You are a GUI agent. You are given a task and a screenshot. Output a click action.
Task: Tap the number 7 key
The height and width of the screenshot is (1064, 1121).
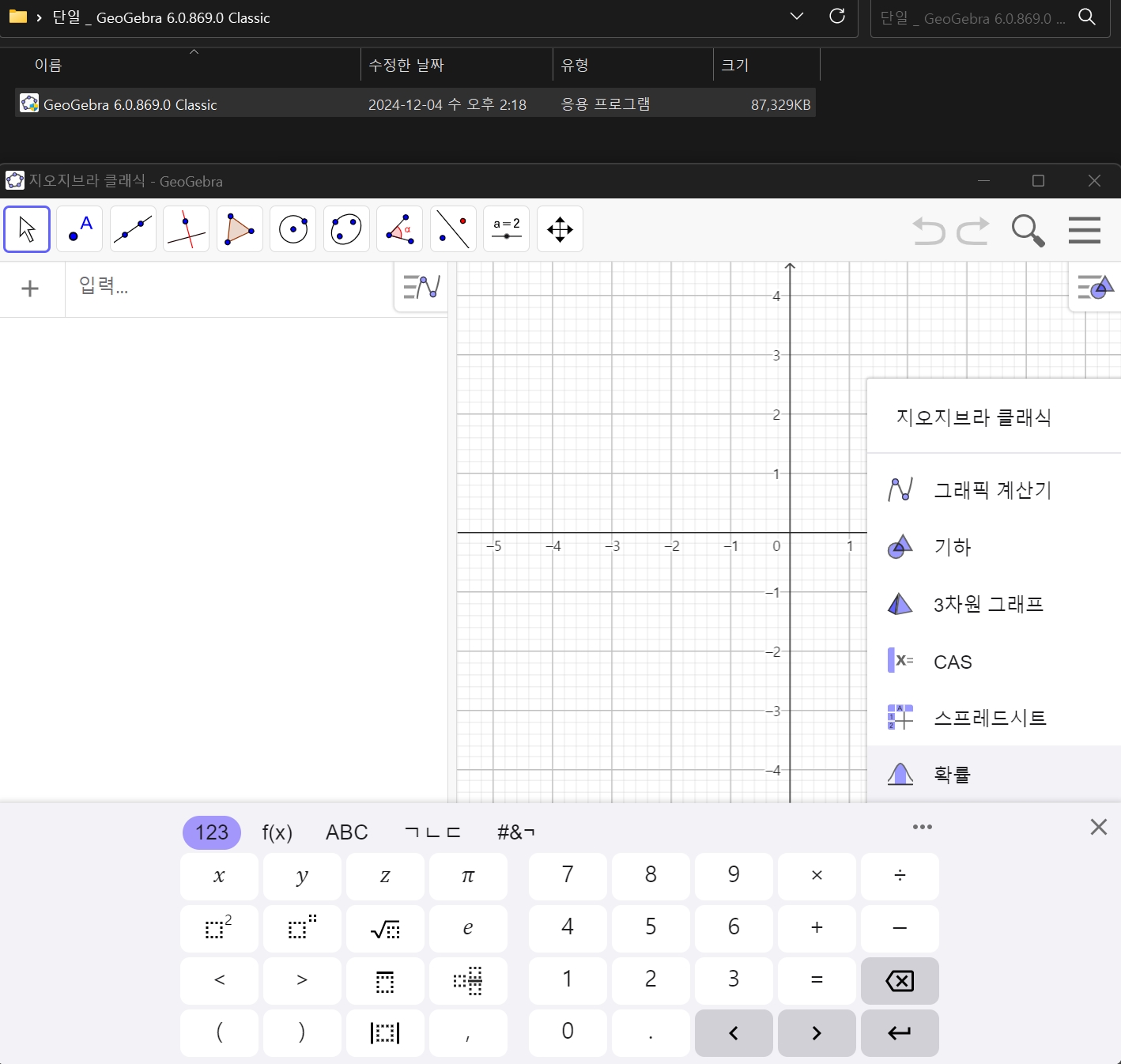(x=568, y=876)
